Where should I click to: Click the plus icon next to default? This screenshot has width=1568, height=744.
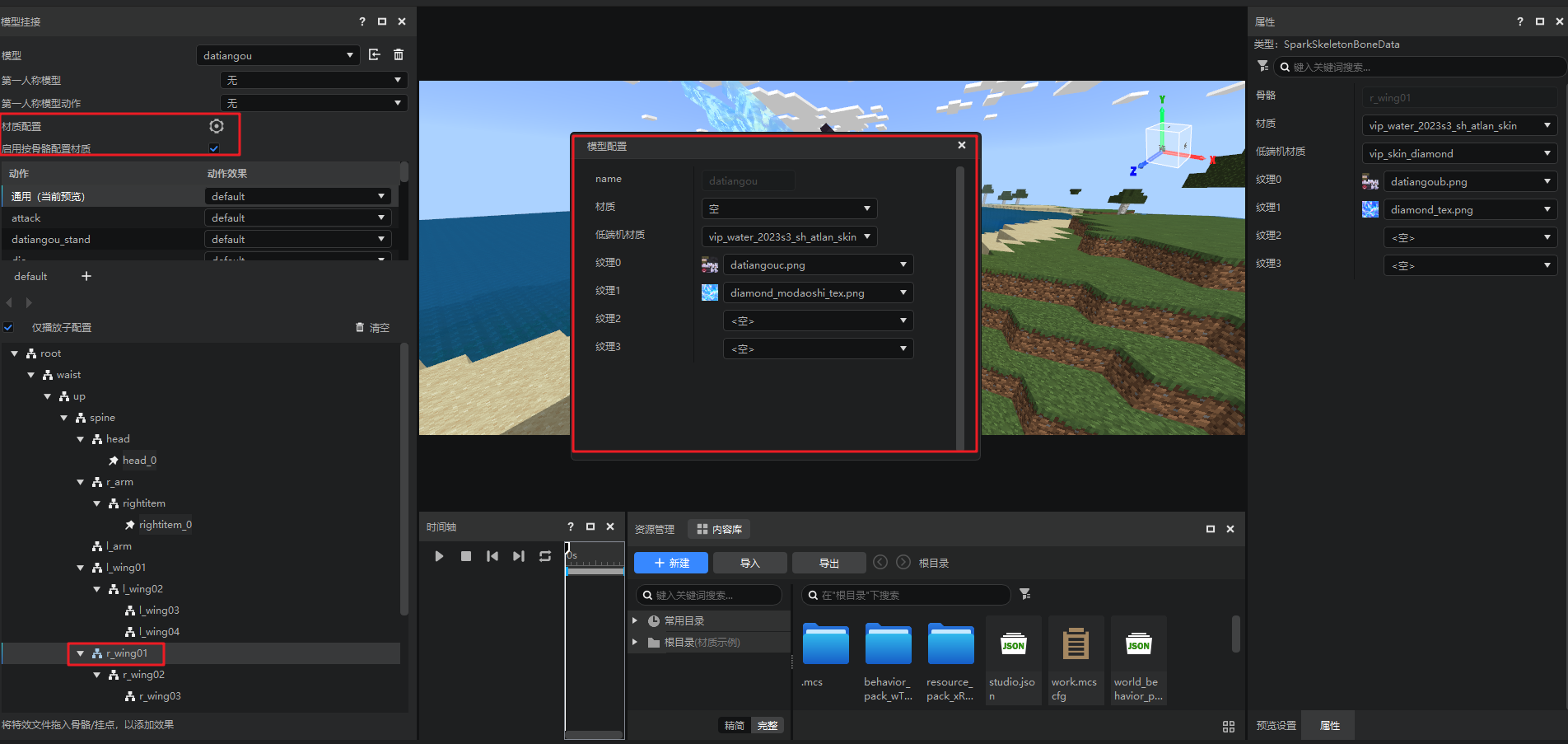(x=86, y=276)
